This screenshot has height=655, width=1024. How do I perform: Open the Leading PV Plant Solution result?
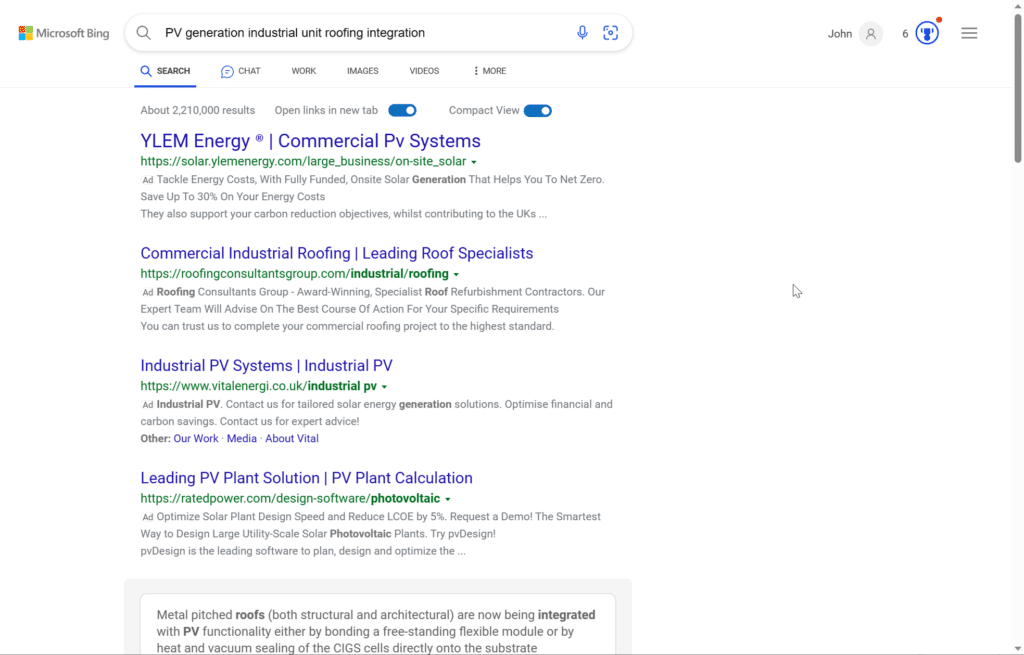306,478
